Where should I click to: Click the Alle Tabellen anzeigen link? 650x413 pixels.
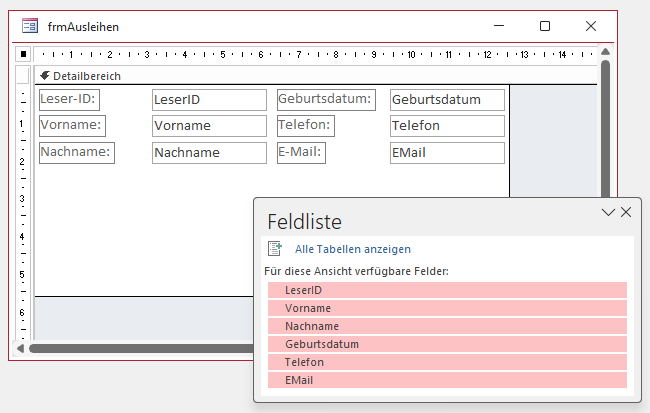coord(353,249)
